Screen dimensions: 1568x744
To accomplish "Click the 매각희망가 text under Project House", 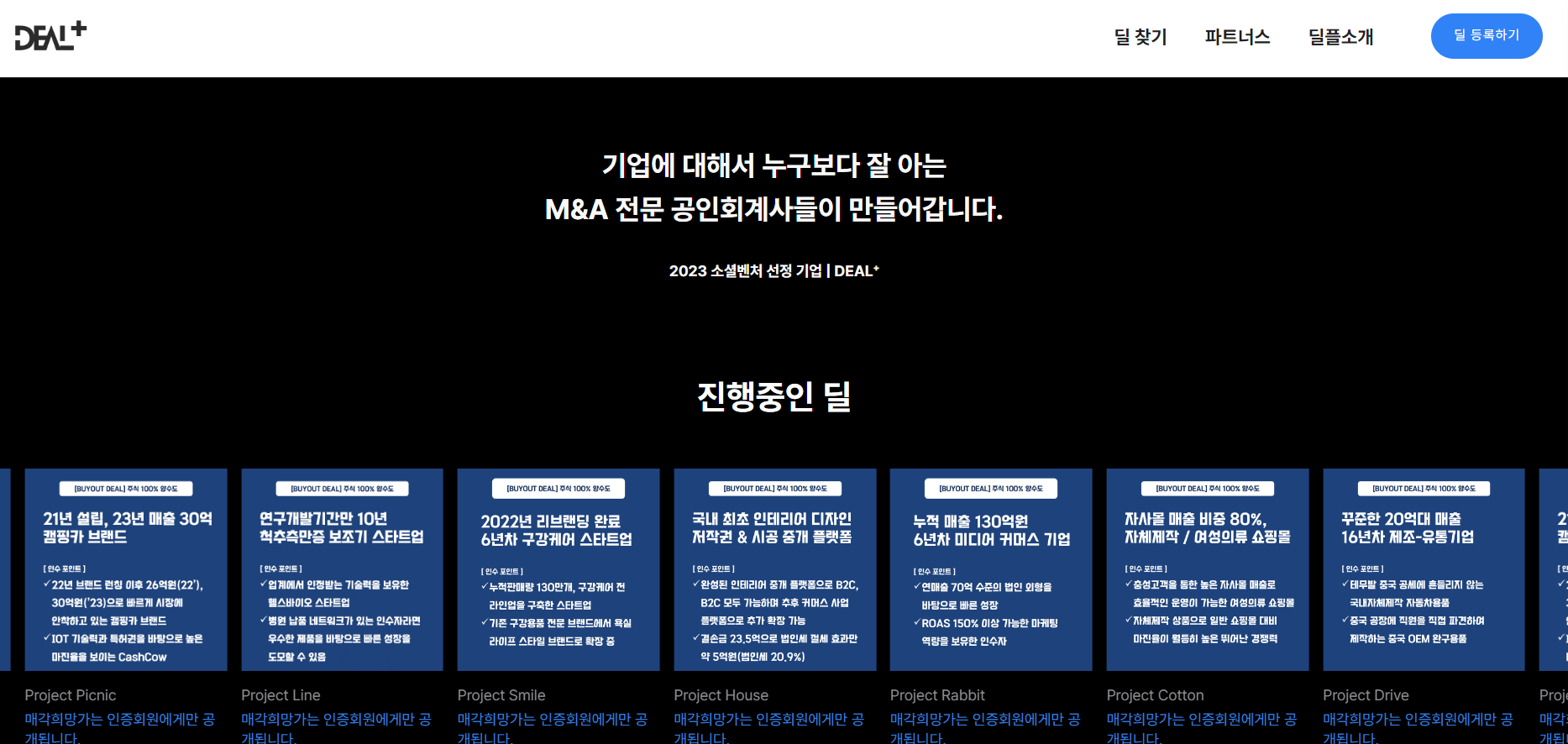I will click(x=768, y=728).
